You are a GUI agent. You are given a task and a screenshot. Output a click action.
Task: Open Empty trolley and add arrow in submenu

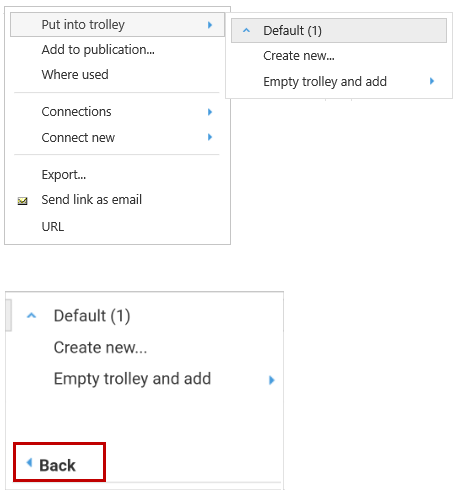pos(432,81)
